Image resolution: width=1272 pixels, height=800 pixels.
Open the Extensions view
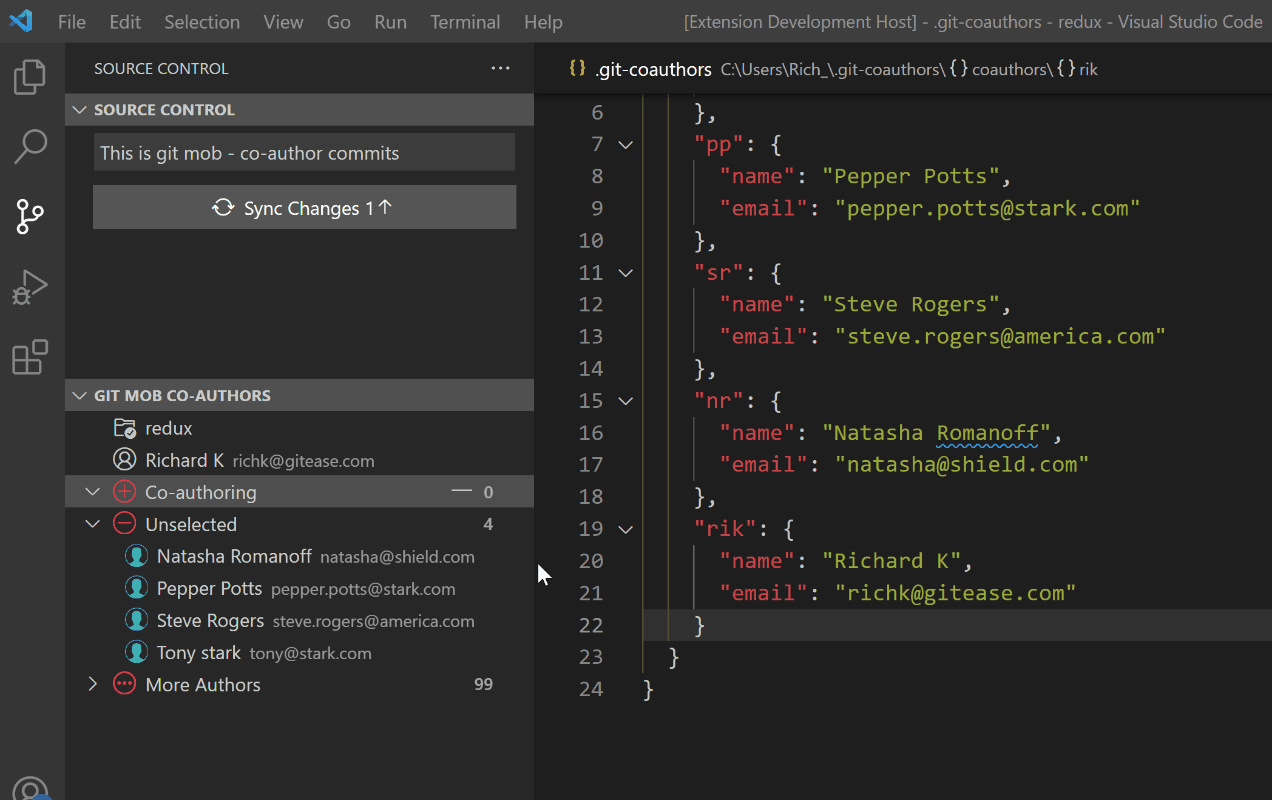click(x=30, y=357)
